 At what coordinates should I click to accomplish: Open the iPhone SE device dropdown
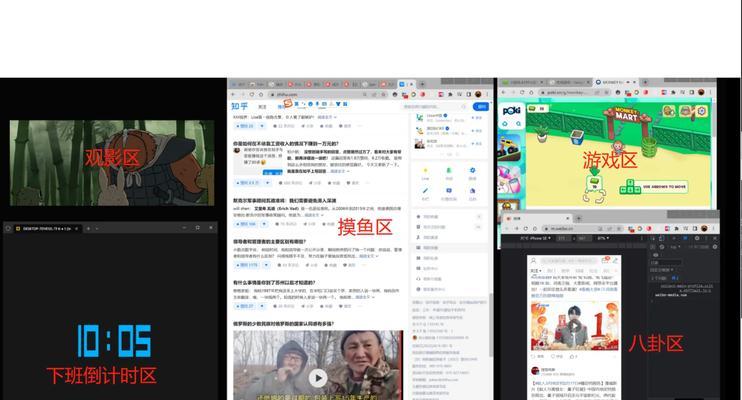(x=537, y=238)
